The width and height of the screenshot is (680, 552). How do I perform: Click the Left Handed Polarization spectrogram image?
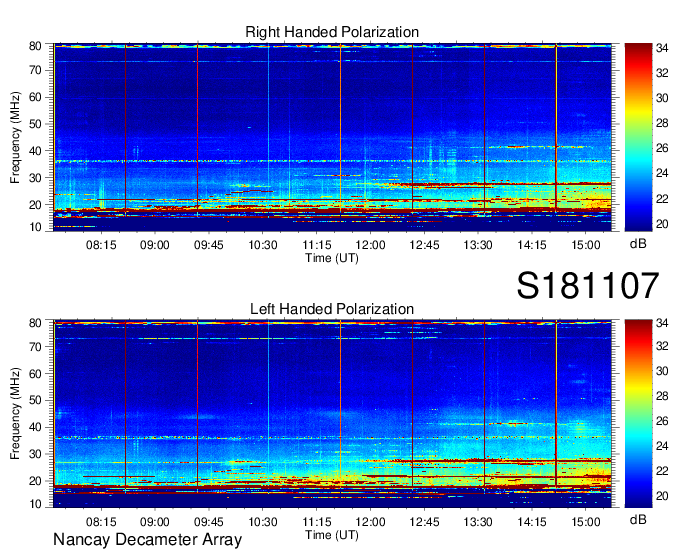point(332,414)
